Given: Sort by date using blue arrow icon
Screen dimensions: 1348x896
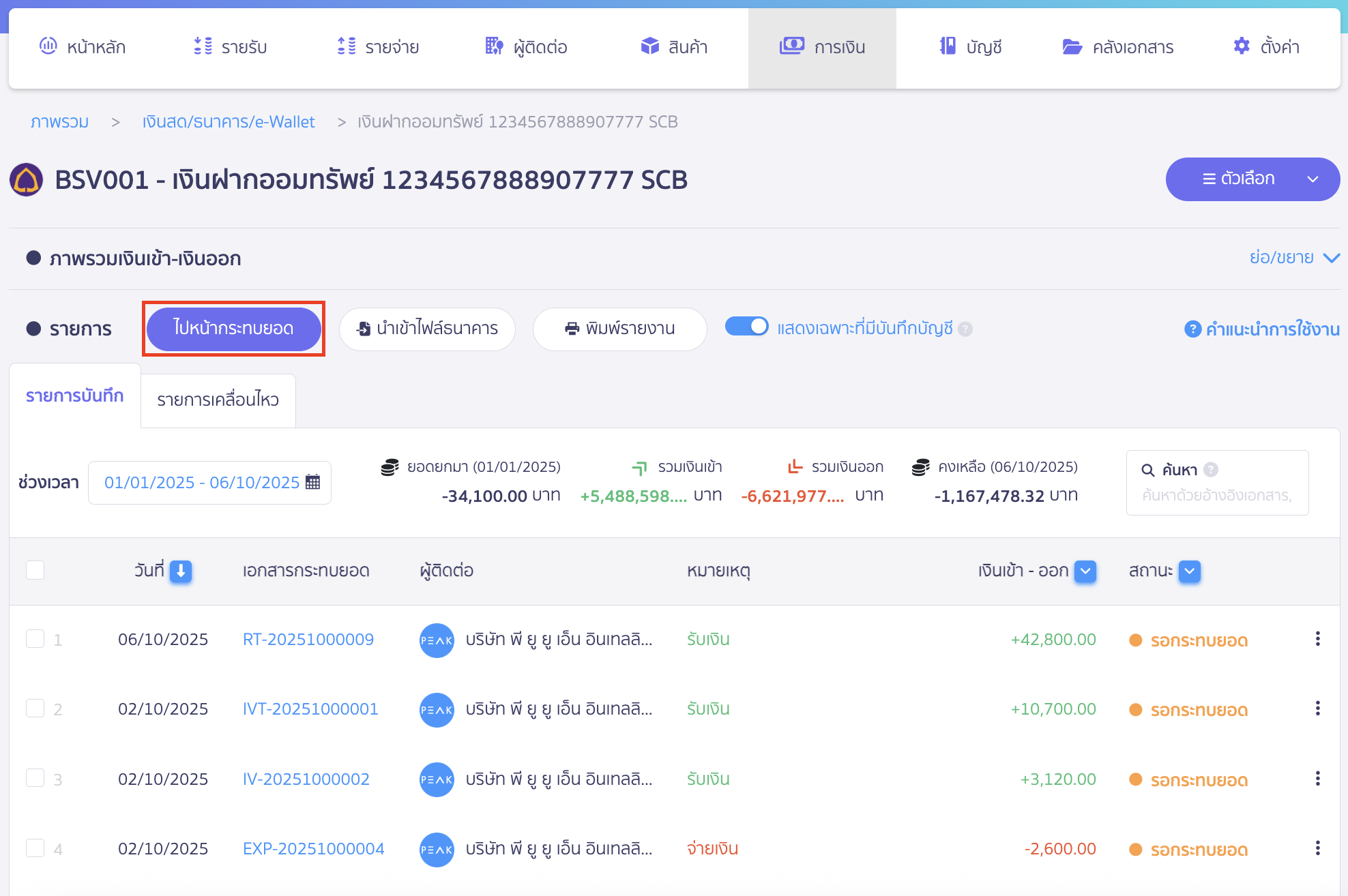Looking at the screenshot, I should pyautogui.click(x=181, y=571).
